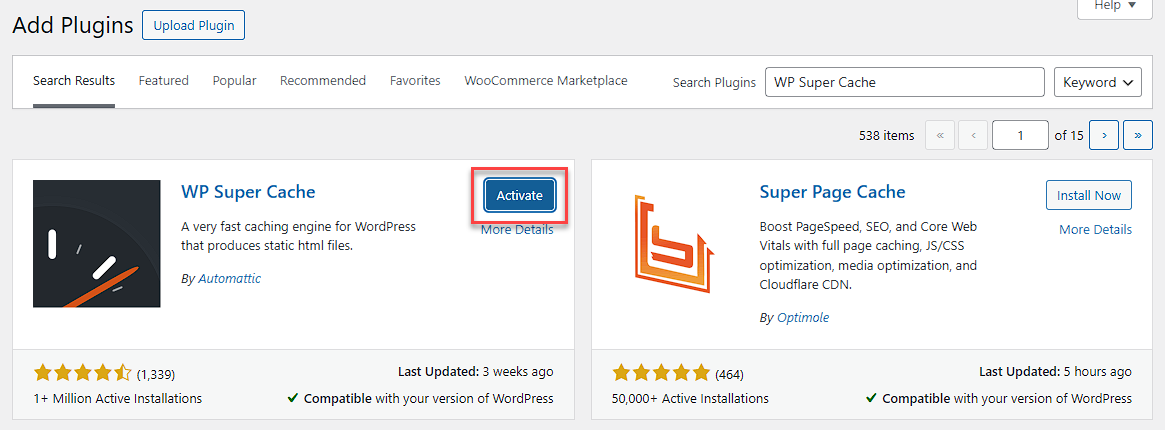Expand the Keyword search type dropdown
The height and width of the screenshot is (430, 1165).
(1097, 82)
